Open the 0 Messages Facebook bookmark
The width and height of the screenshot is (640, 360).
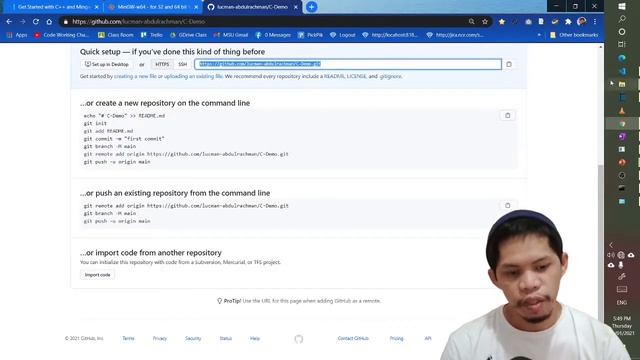(x=273, y=35)
